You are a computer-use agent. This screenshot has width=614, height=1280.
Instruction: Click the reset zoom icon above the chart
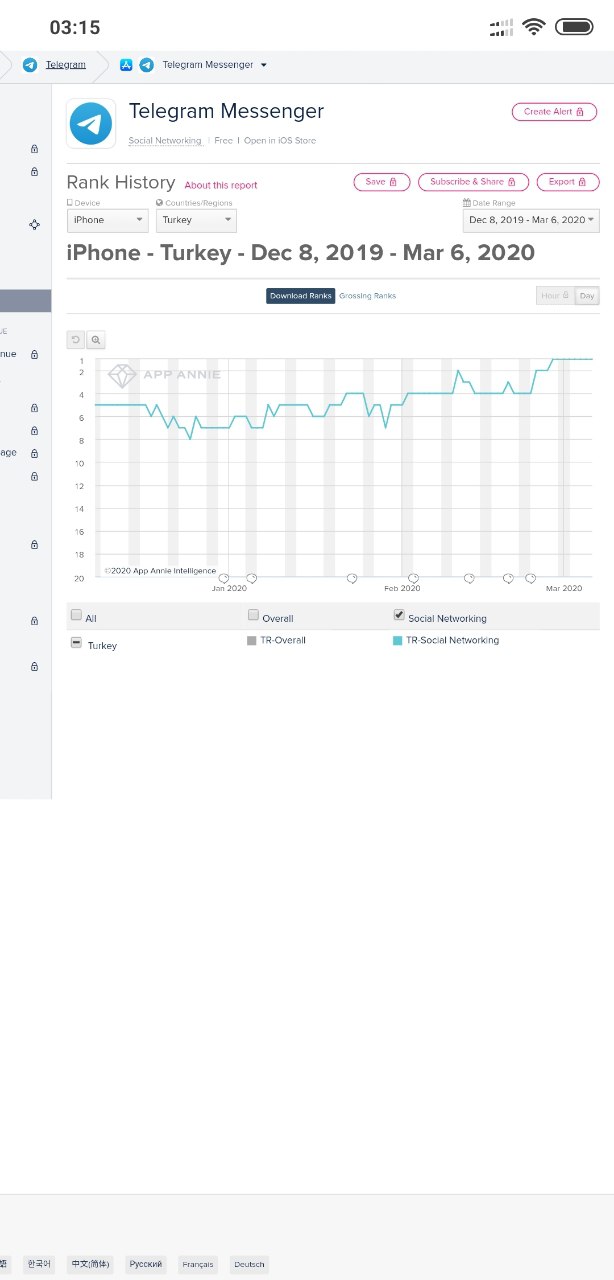(75, 340)
